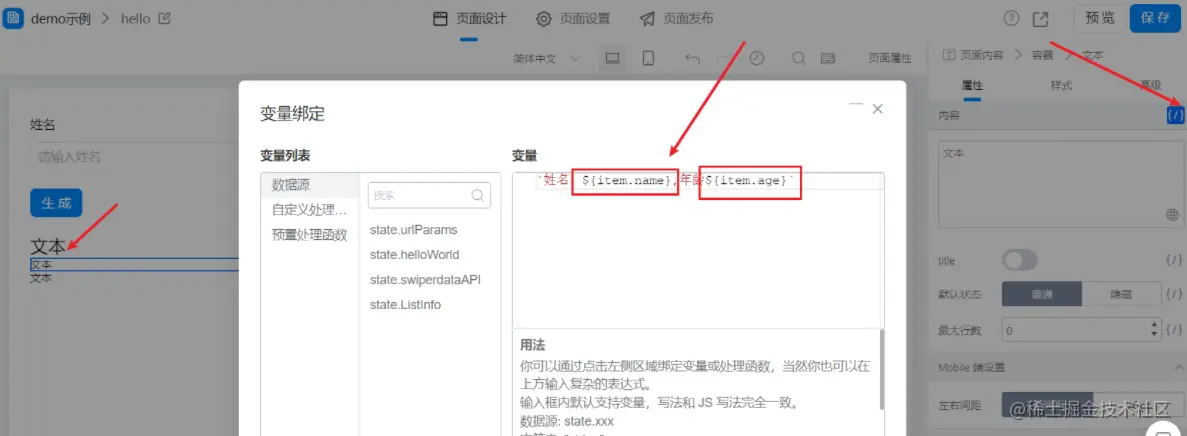
Task: Click the search magnifier in toolbar
Action: pyautogui.click(x=799, y=58)
